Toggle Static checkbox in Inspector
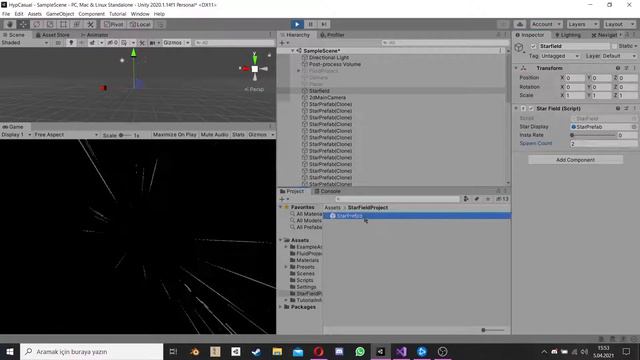The height and width of the screenshot is (360, 640). [614, 47]
